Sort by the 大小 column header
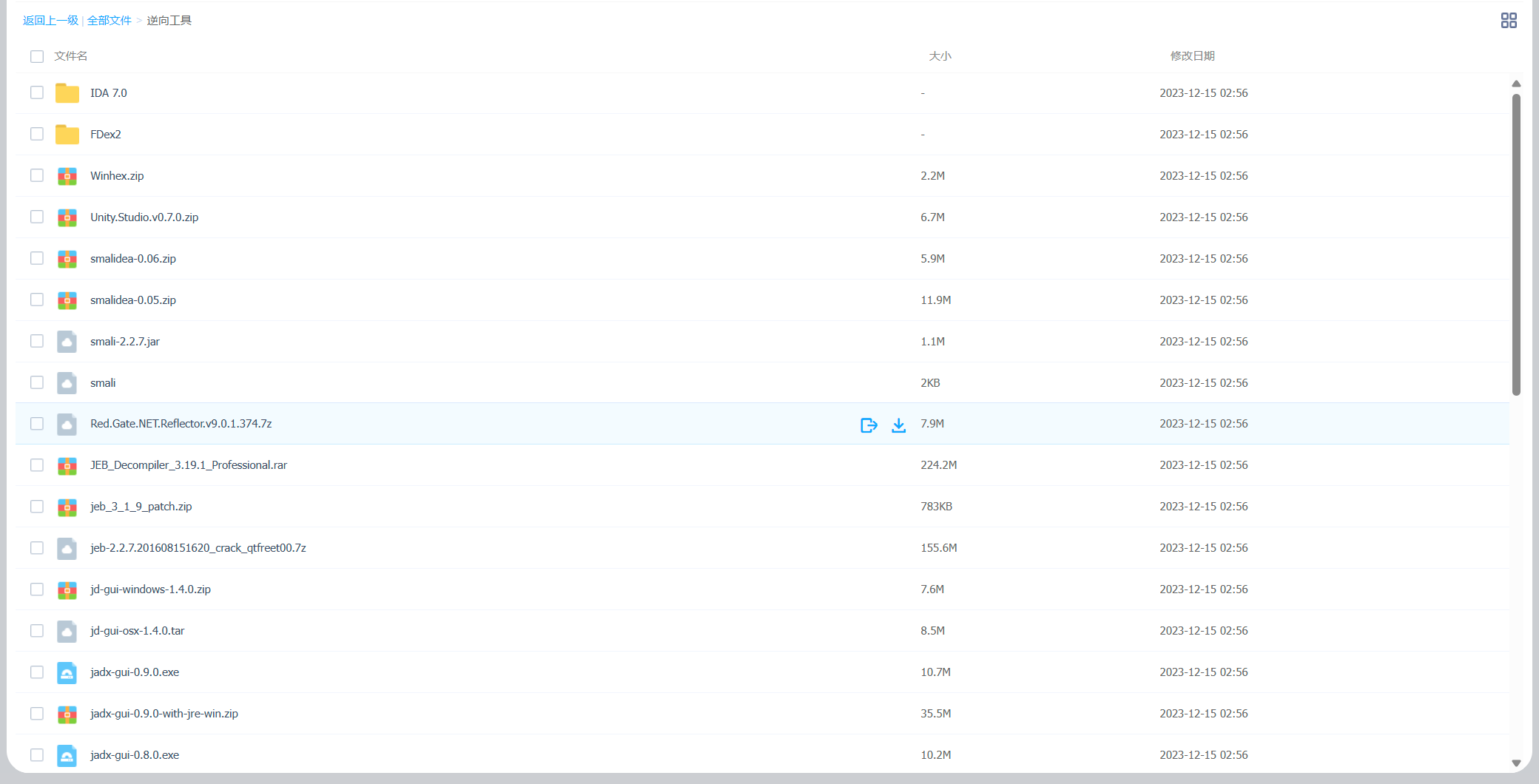Screen dimensions: 1539x784 coord(940,56)
